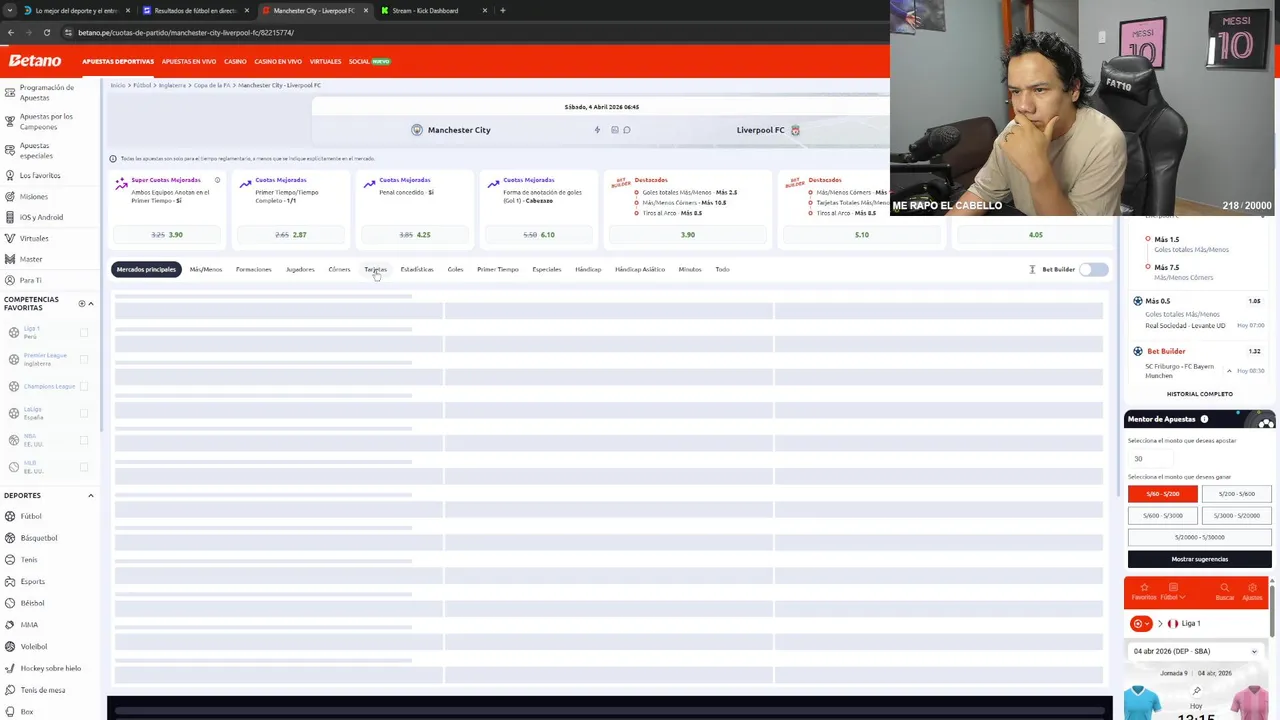Select MMA in Deportes list
The image size is (1280, 720).
tap(29, 625)
